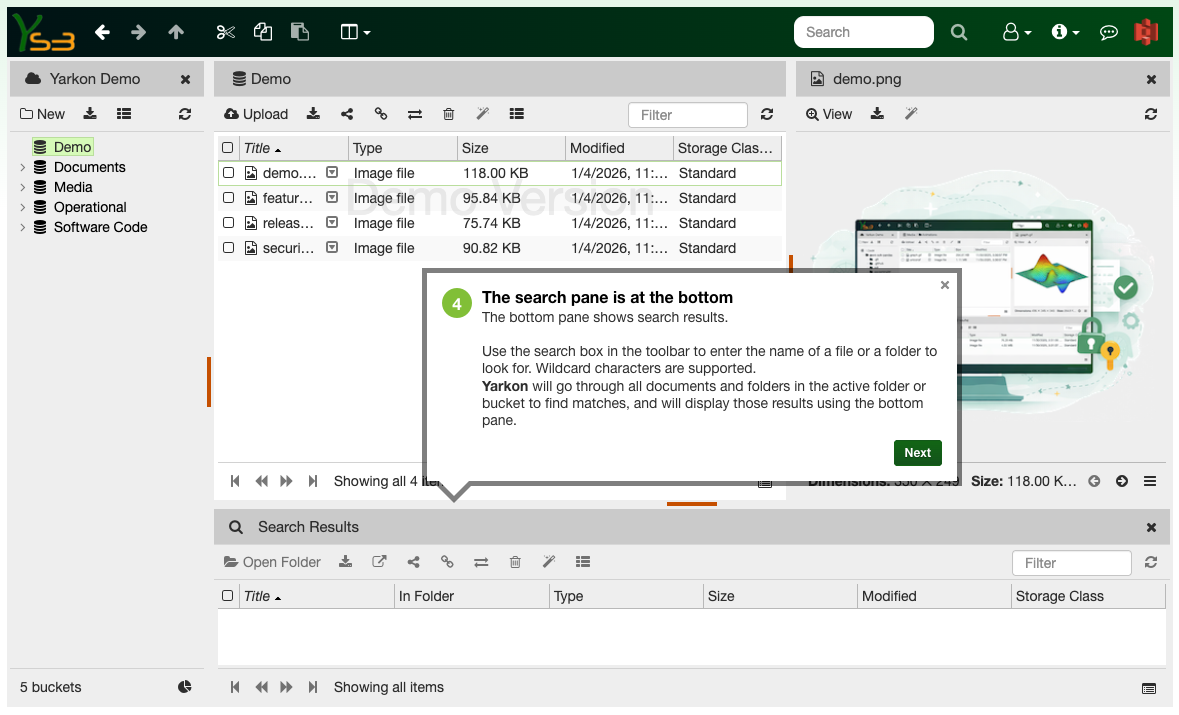Refresh the Yarkon Demo bucket list

click(x=185, y=114)
